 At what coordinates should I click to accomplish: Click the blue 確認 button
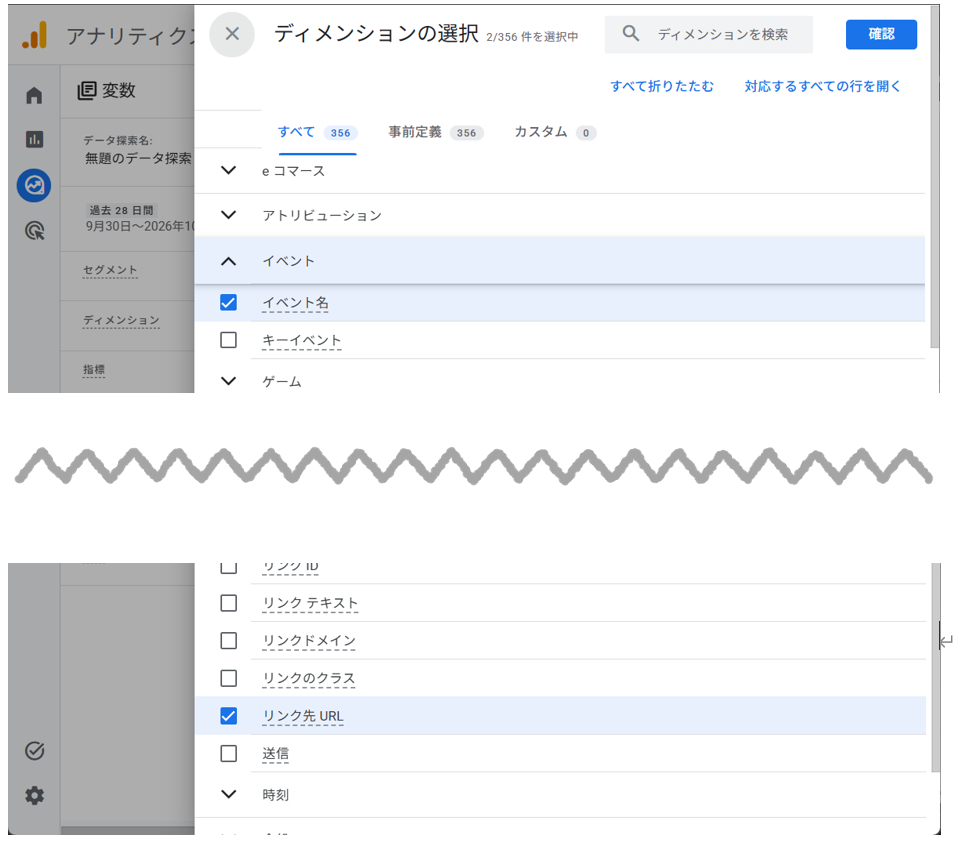[x=881, y=35]
